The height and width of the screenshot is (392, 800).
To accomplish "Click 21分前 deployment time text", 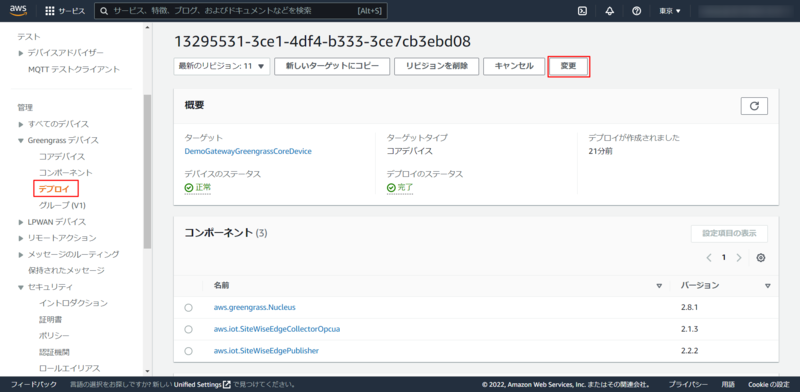I will click(600, 152).
